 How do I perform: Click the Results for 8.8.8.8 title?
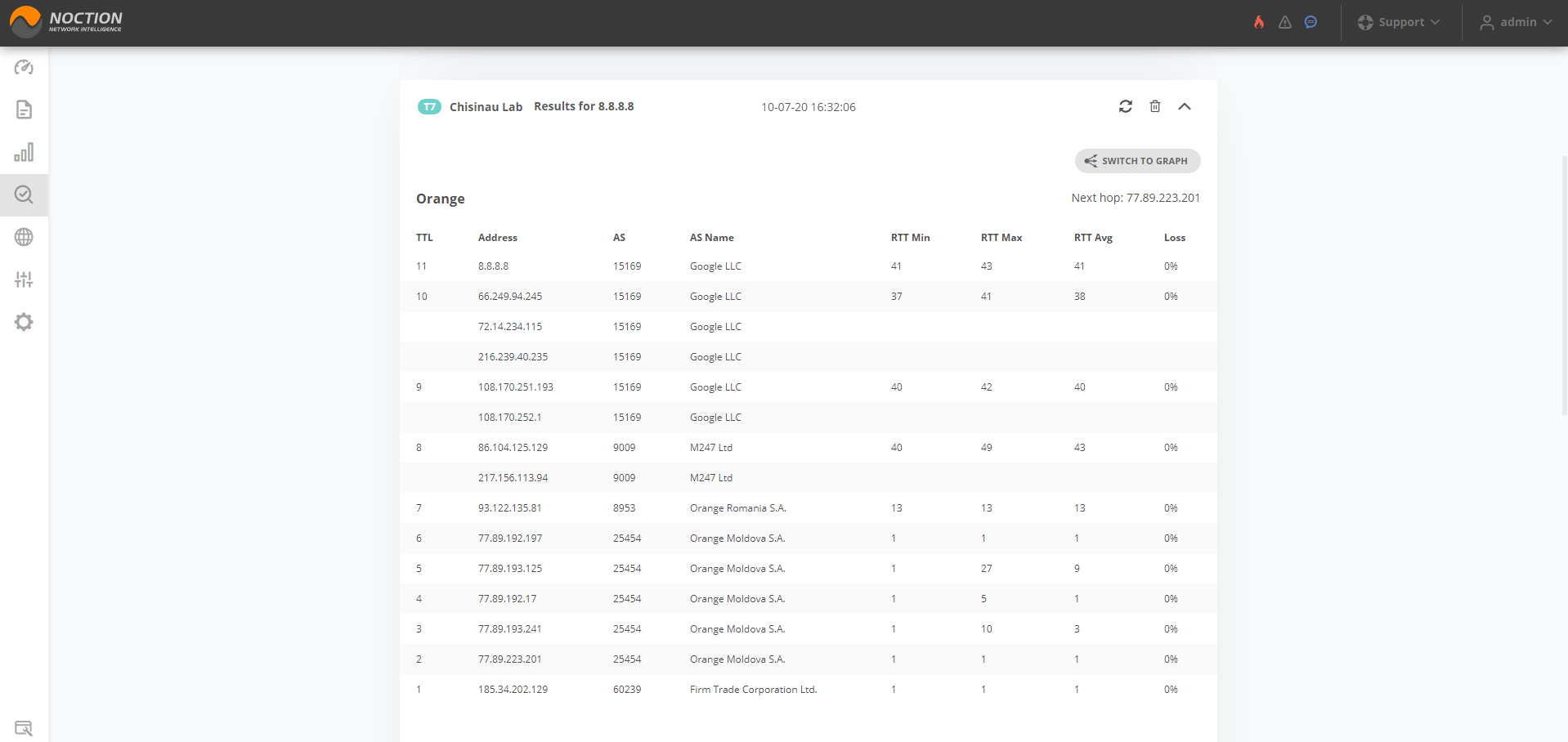click(584, 106)
